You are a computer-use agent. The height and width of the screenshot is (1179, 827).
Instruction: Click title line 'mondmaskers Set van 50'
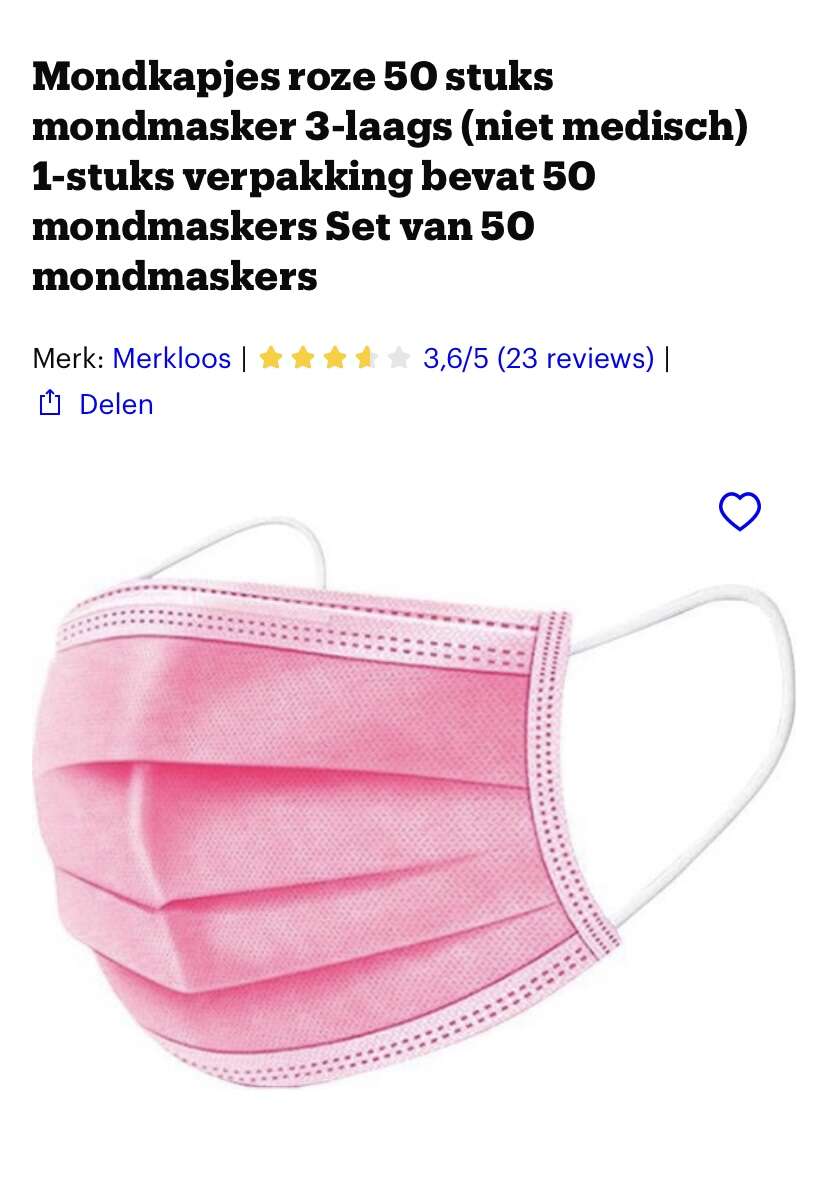283,226
